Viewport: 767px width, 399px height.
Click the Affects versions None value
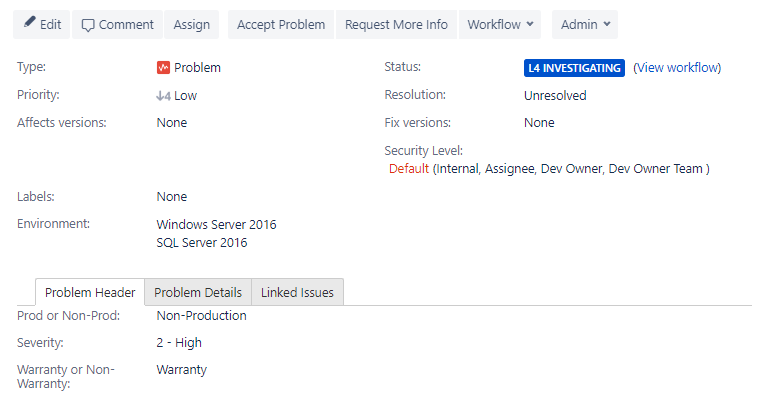[x=172, y=123]
